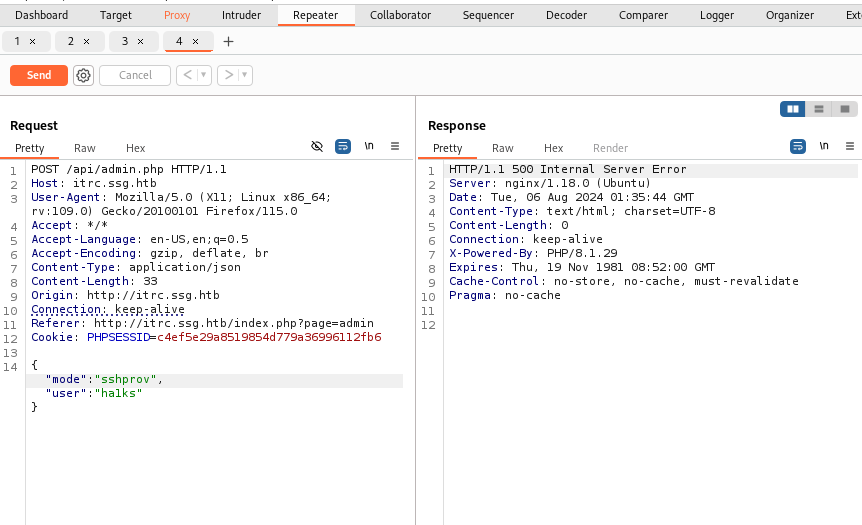Click the Referer header line
The width and height of the screenshot is (862, 525).
[x=202, y=323]
